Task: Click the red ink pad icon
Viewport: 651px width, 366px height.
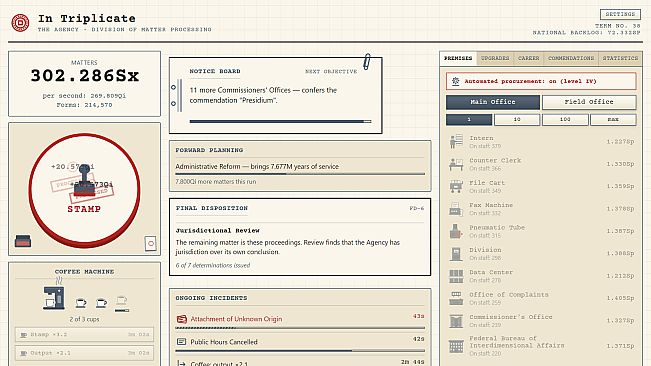Action: 23,241
